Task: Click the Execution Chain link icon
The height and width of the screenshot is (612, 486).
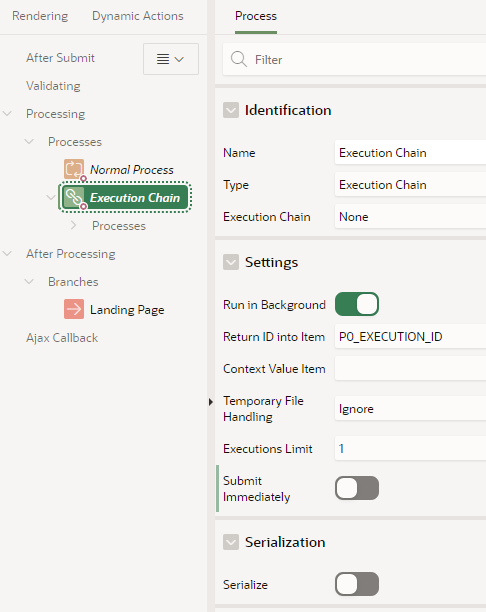Action: pyautogui.click(x=74, y=197)
